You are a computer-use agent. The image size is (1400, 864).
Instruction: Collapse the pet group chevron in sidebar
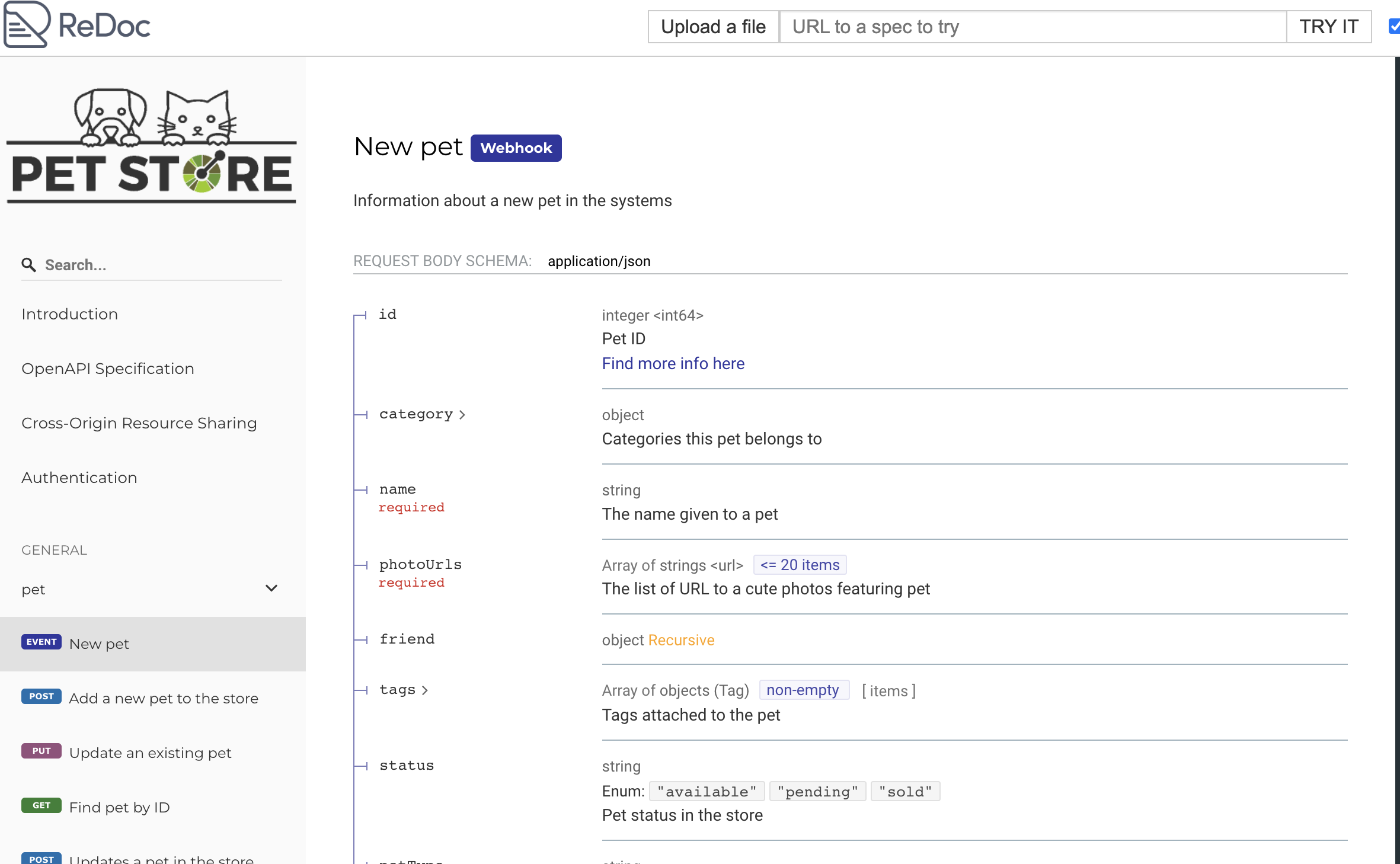tap(271, 588)
